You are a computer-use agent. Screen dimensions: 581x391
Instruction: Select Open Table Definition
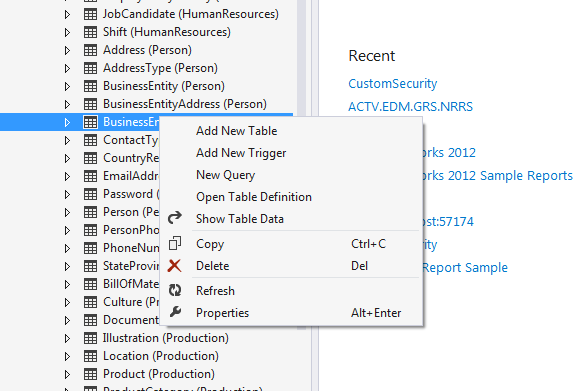[x=254, y=197]
